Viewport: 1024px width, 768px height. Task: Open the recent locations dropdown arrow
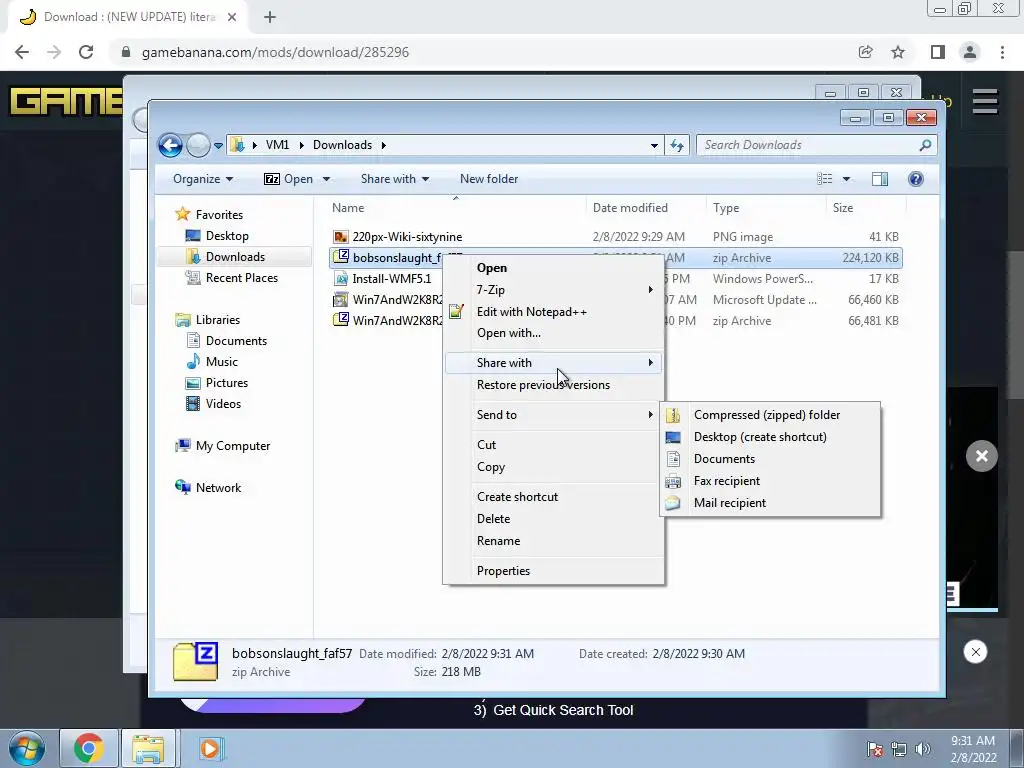pos(218,146)
